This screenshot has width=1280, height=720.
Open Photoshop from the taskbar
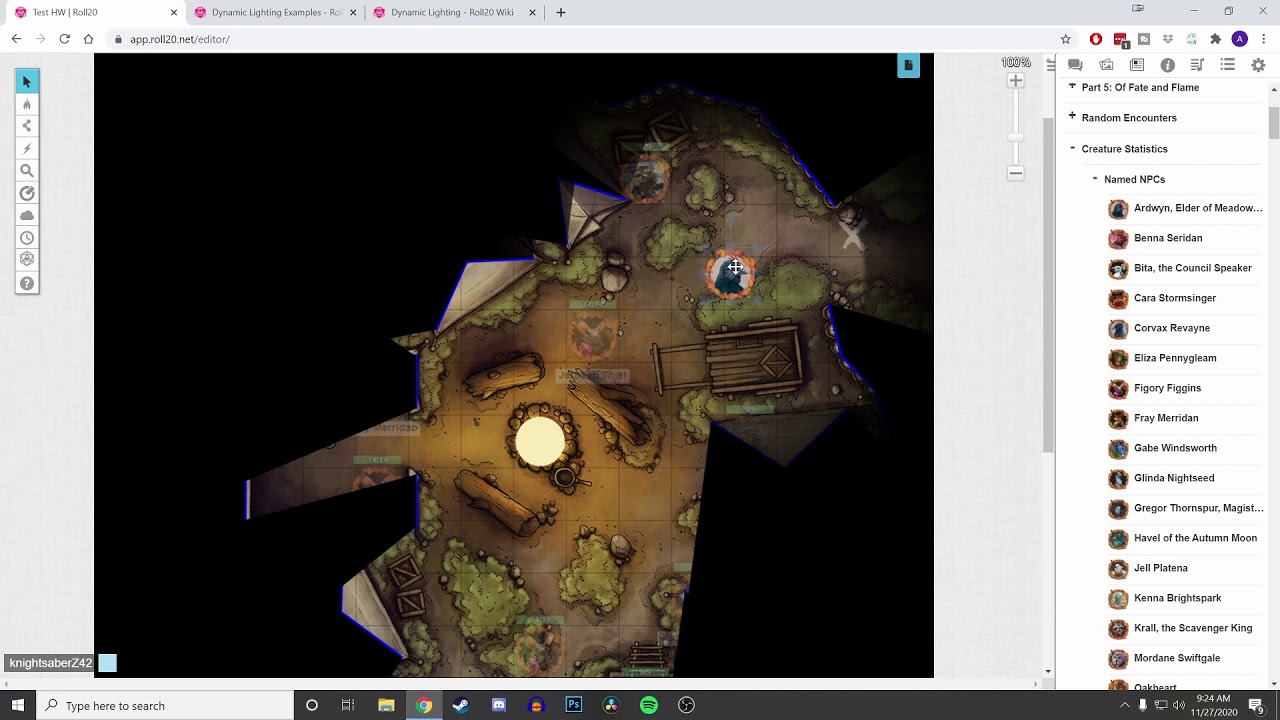[x=573, y=706]
